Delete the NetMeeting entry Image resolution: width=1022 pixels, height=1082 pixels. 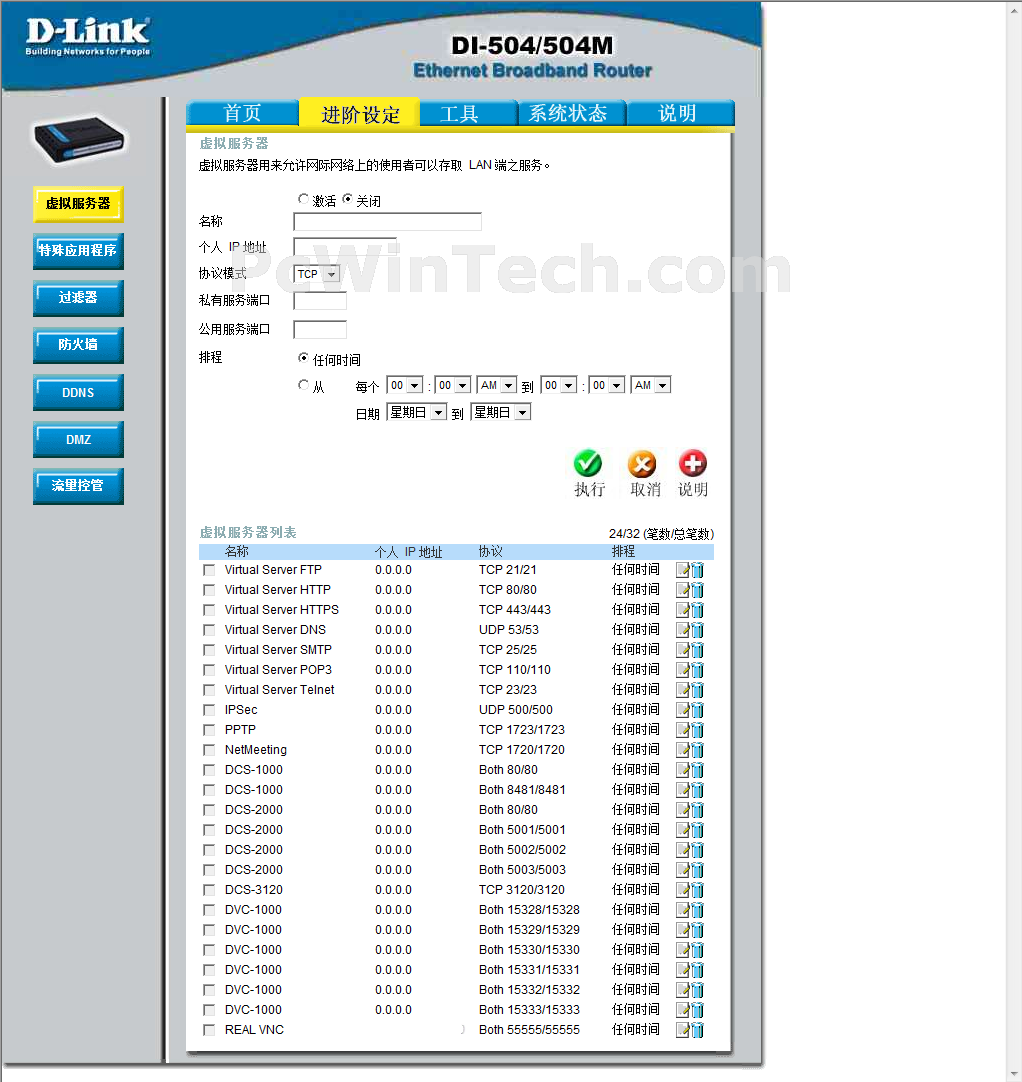698,750
